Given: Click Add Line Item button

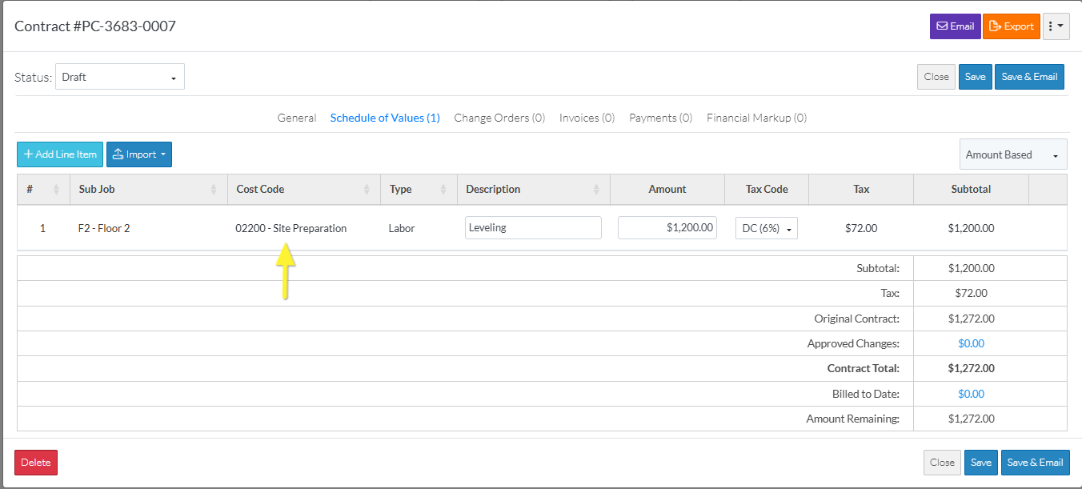Looking at the screenshot, I should point(60,154).
